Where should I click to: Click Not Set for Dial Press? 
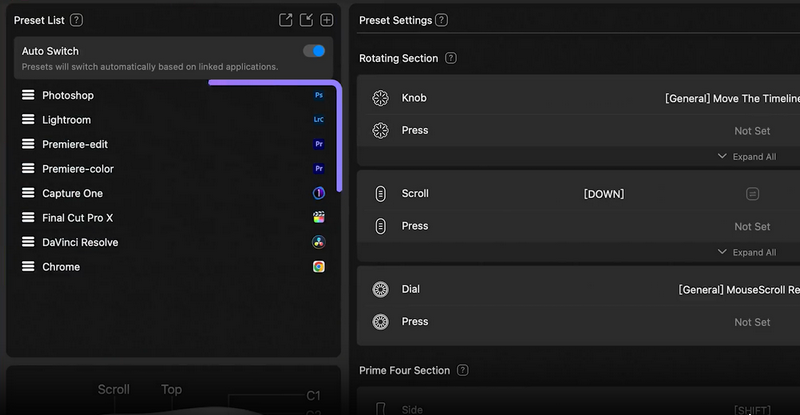(752, 323)
